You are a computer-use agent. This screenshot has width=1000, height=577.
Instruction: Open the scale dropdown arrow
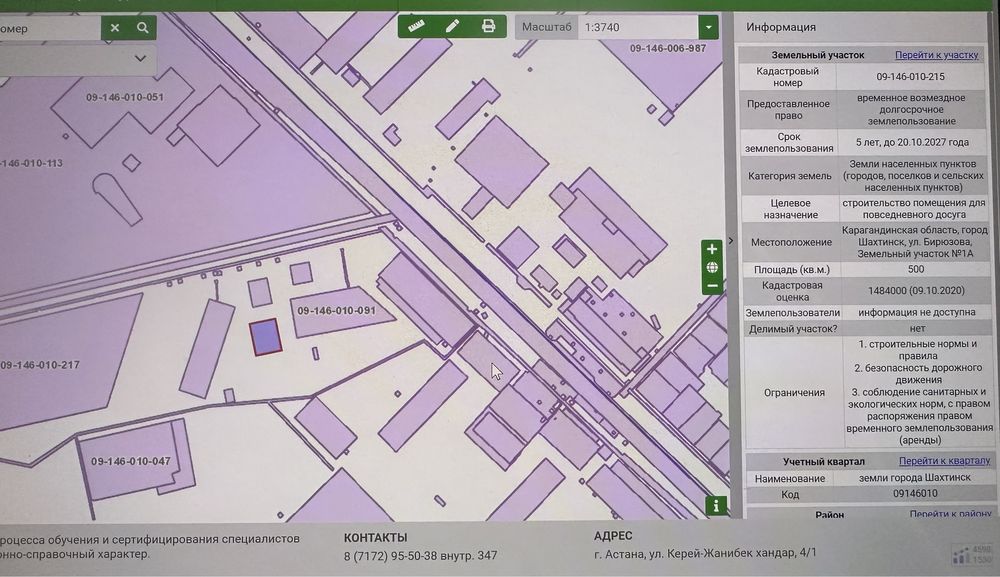(709, 27)
